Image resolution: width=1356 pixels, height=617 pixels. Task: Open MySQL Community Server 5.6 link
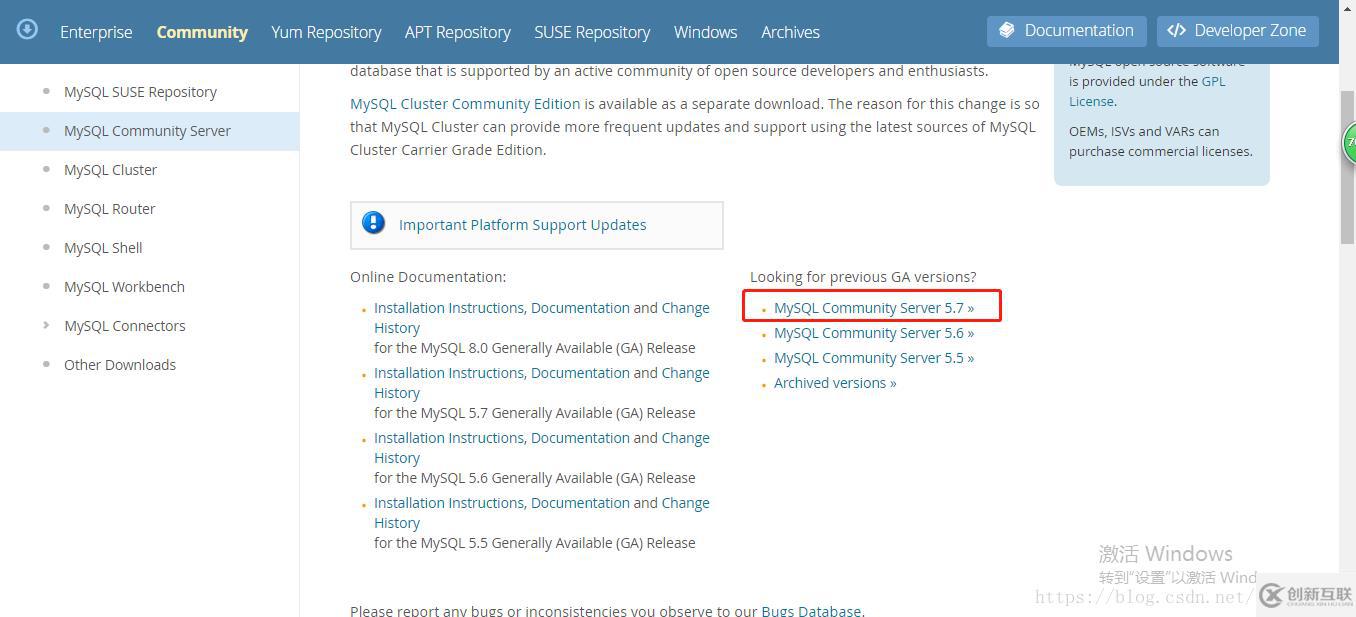click(x=874, y=333)
